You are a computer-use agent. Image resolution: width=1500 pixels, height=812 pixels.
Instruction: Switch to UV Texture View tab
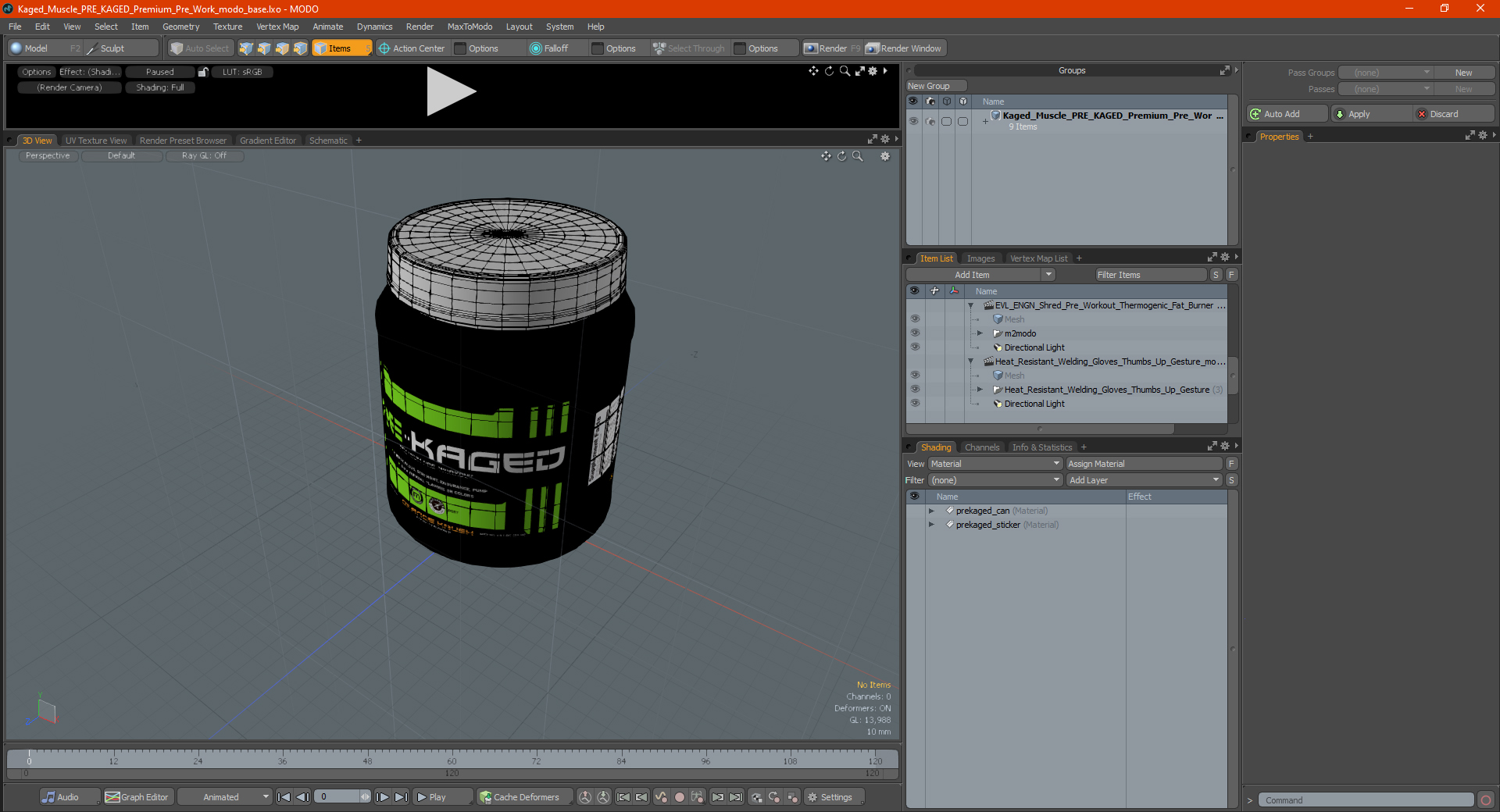pyautogui.click(x=95, y=141)
